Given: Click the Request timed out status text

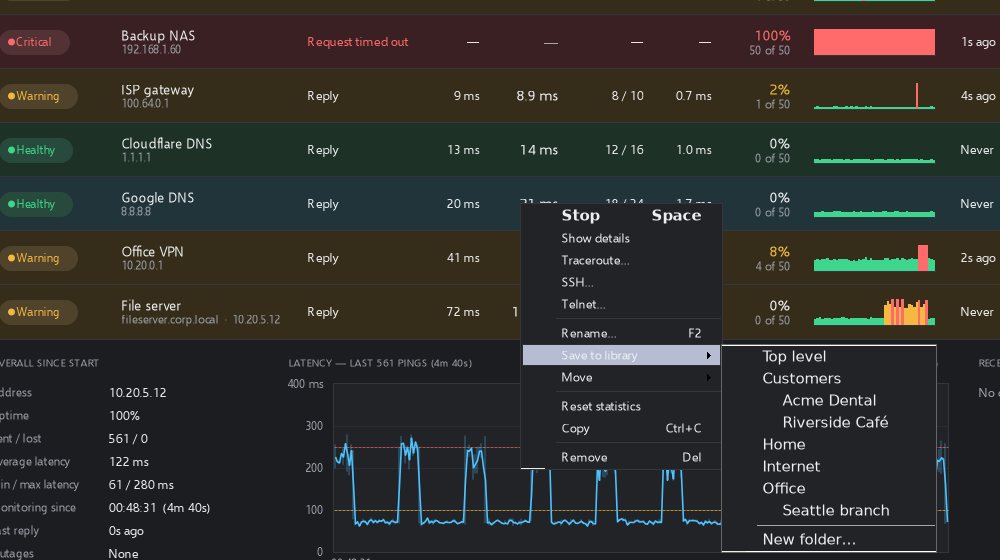Looking at the screenshot, I should pyautogui.click(x=358, y=42).
